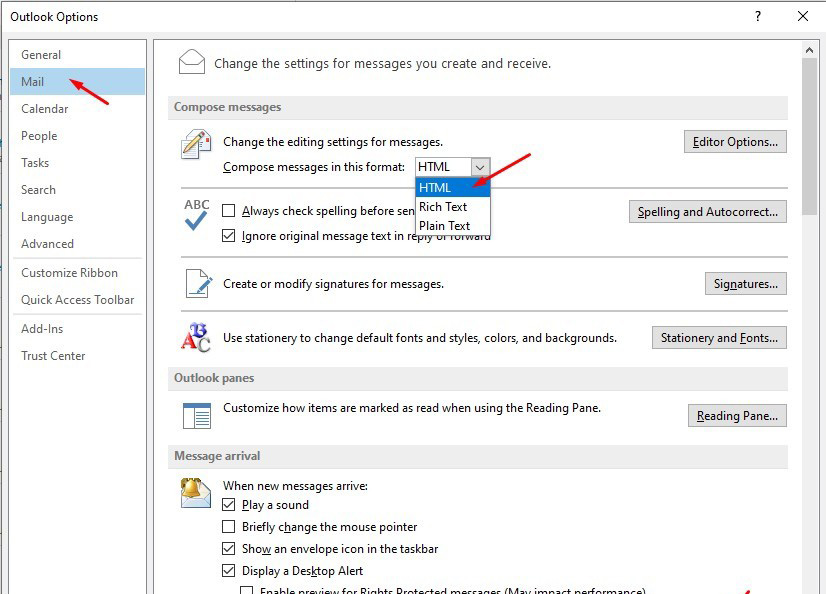Click the vertical scrollbar of the options pane
The height and width of the screenshot is (594, 826).
coord(809,300)
